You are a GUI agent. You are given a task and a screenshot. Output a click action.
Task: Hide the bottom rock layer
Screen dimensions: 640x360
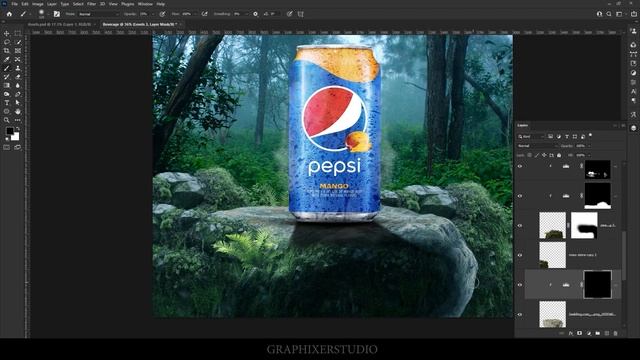(520, 314)
